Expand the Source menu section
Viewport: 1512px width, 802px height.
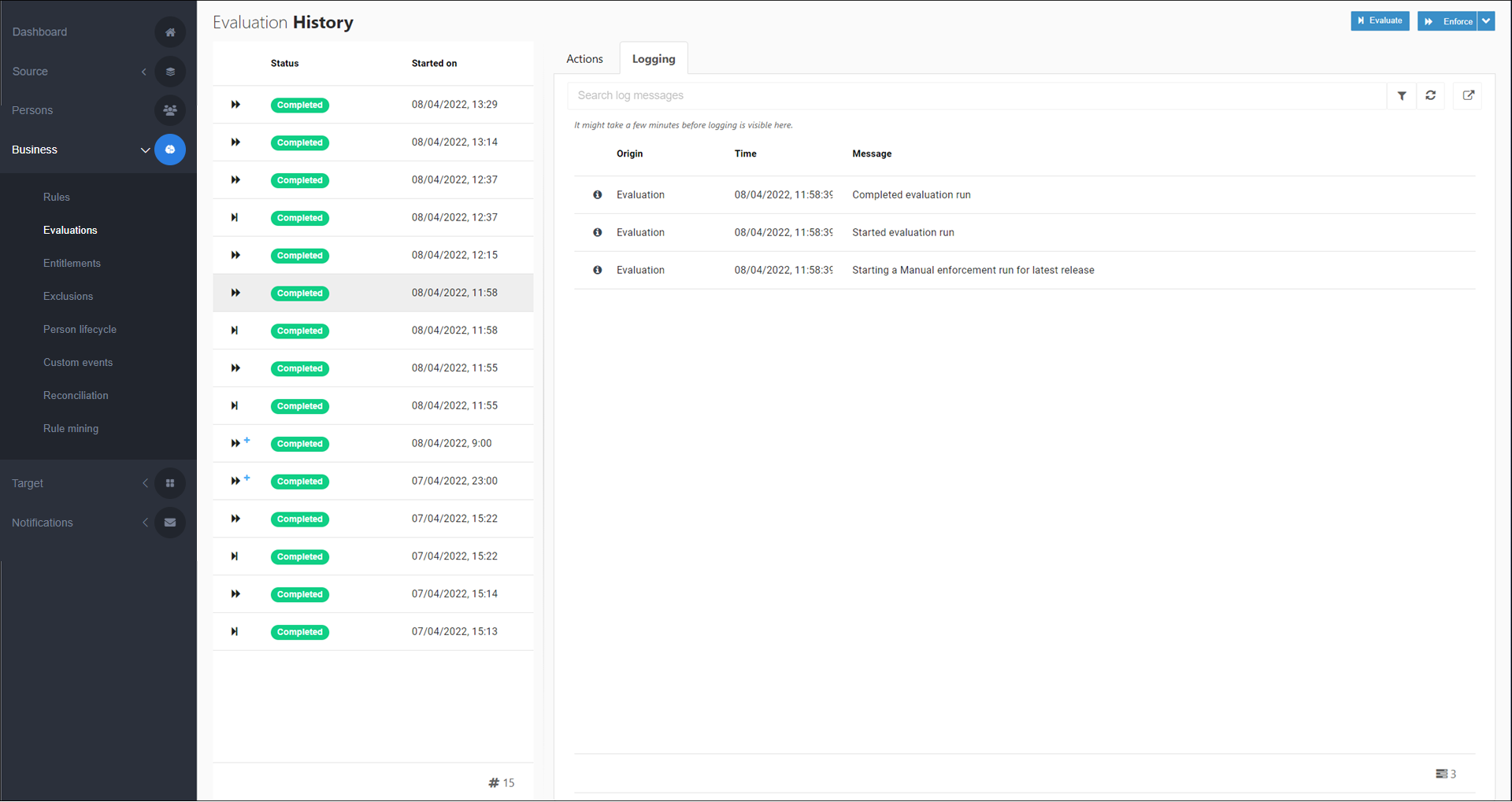click(144, 72)
